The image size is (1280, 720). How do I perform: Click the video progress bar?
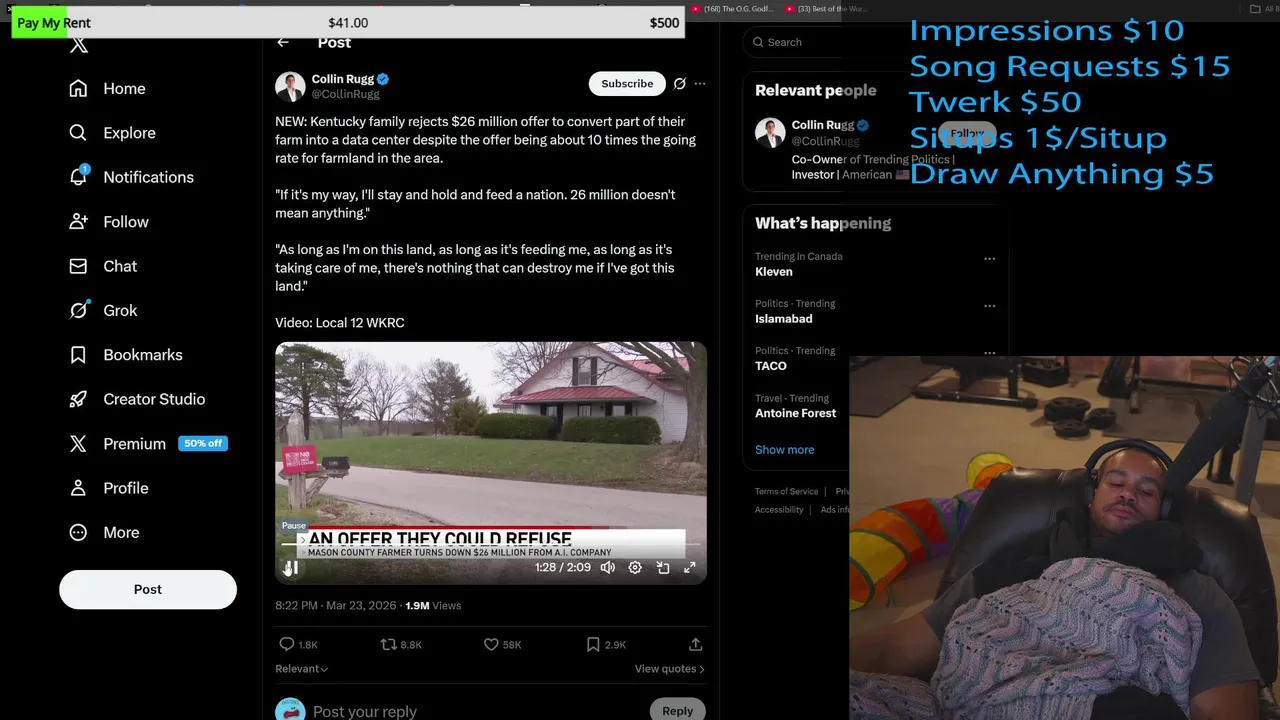[490, 545]
